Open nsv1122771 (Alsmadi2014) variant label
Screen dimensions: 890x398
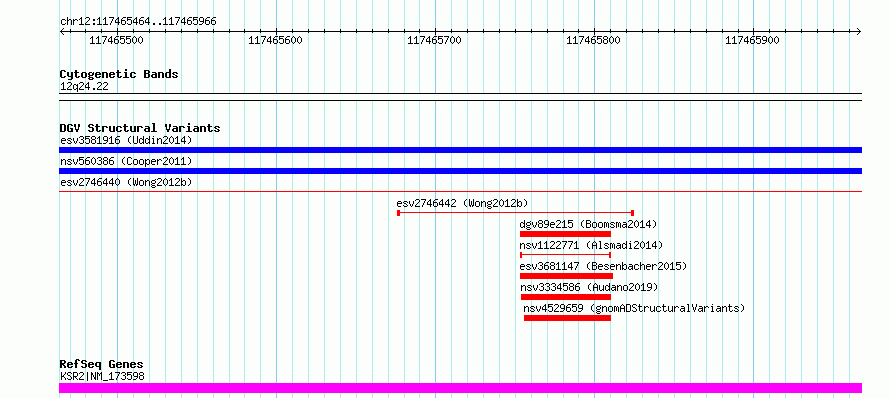(591, 245)
